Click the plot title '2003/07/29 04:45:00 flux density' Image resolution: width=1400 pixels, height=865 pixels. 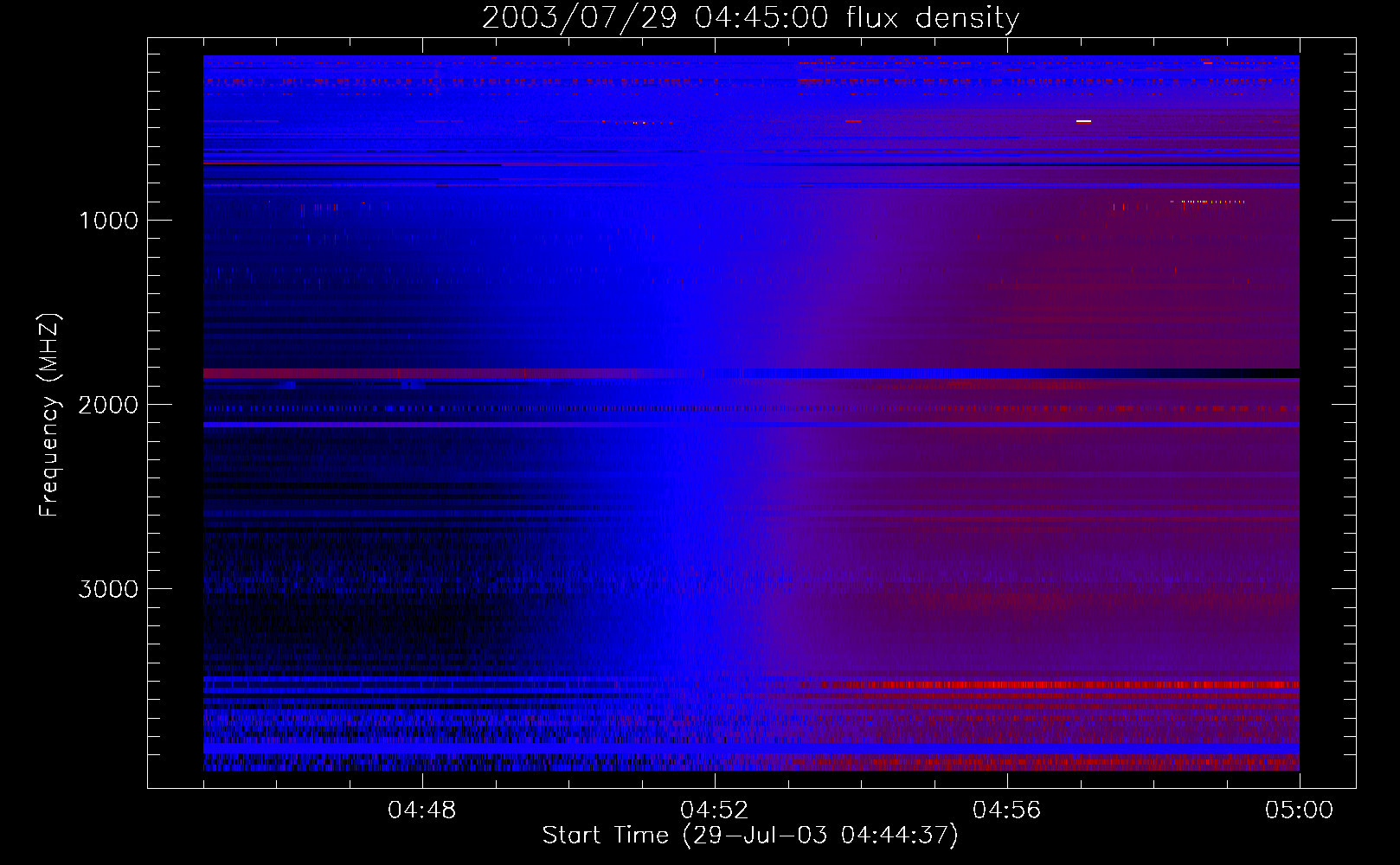750,18
